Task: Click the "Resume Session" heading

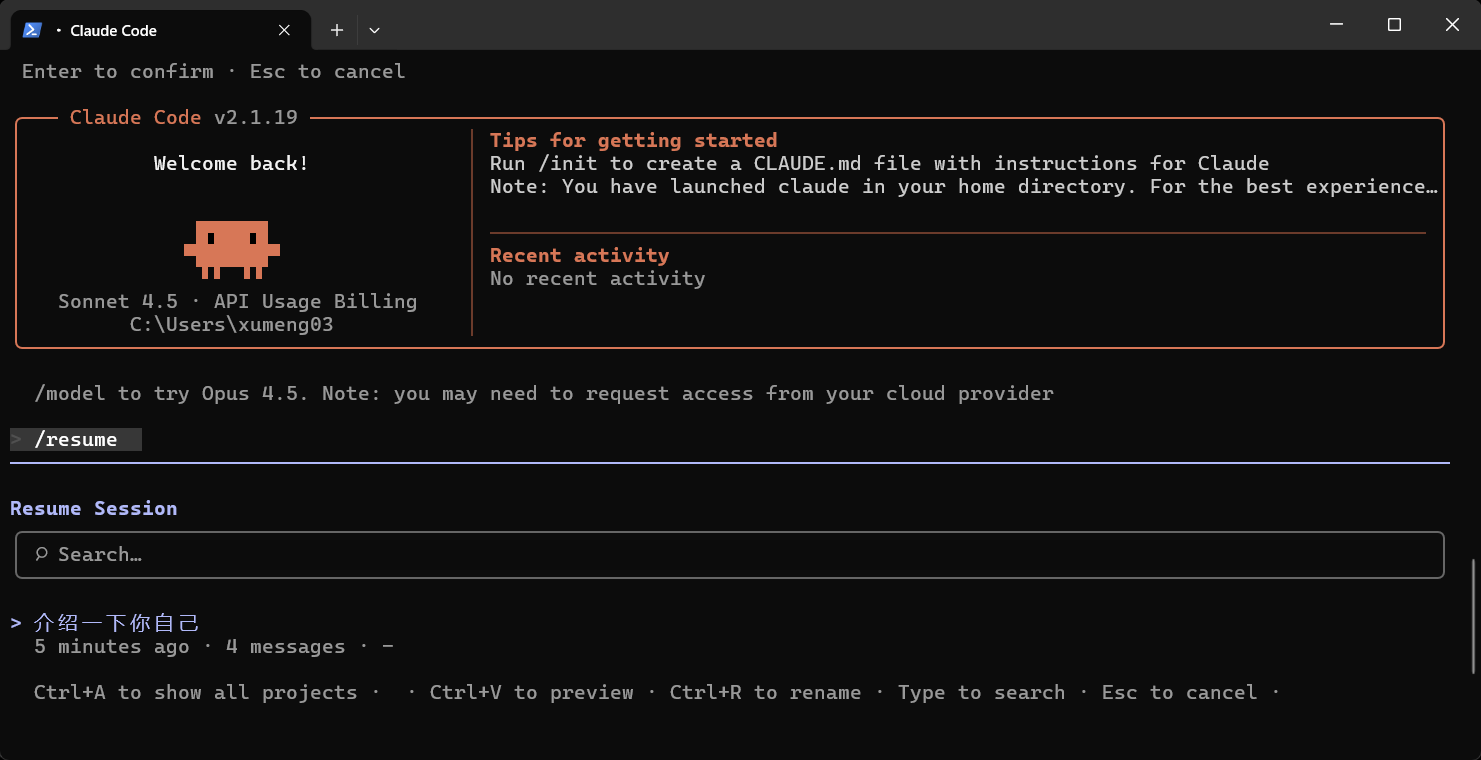Action: pos(94,508)
